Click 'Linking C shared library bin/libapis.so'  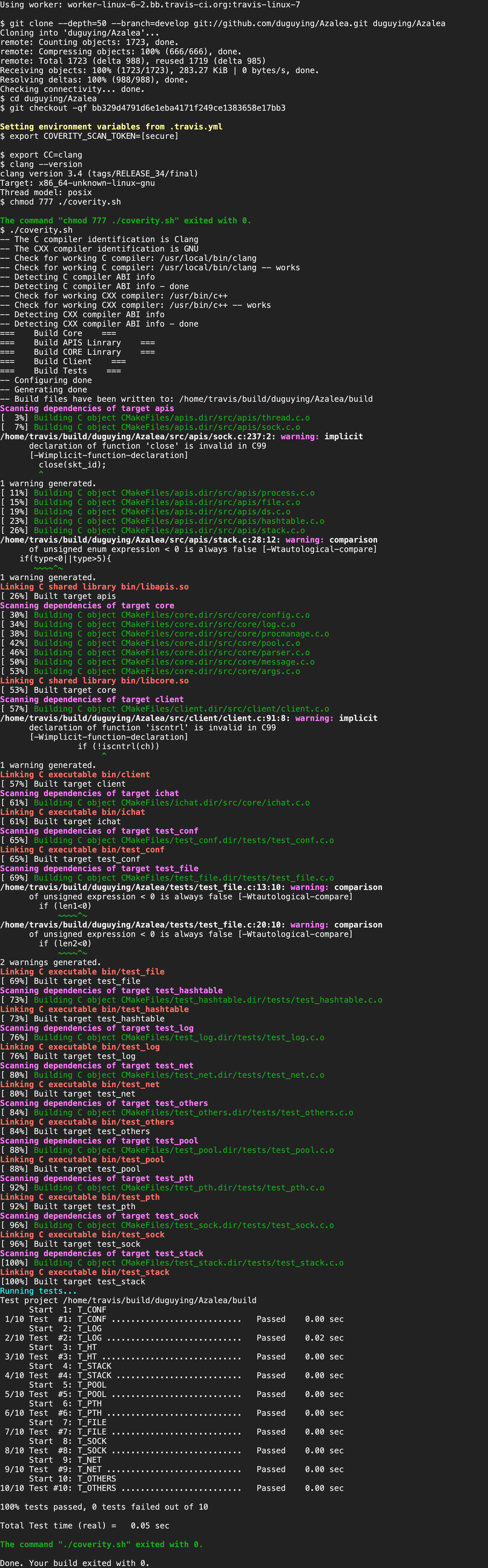[94, 587]
